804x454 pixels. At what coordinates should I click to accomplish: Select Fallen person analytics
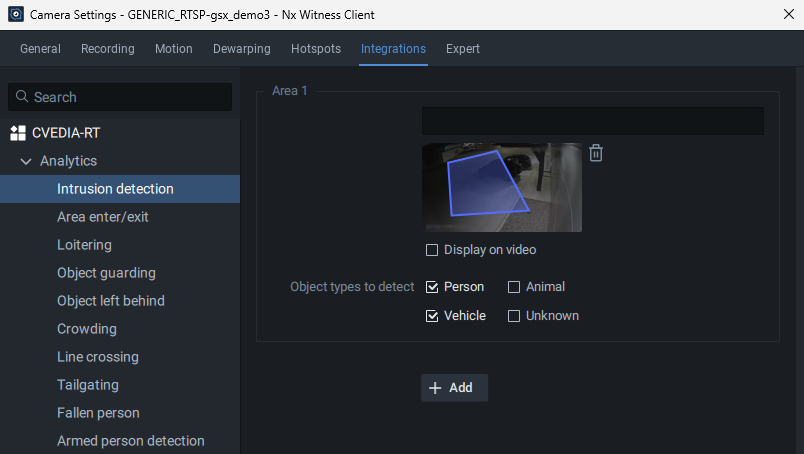tap(120, 413)
